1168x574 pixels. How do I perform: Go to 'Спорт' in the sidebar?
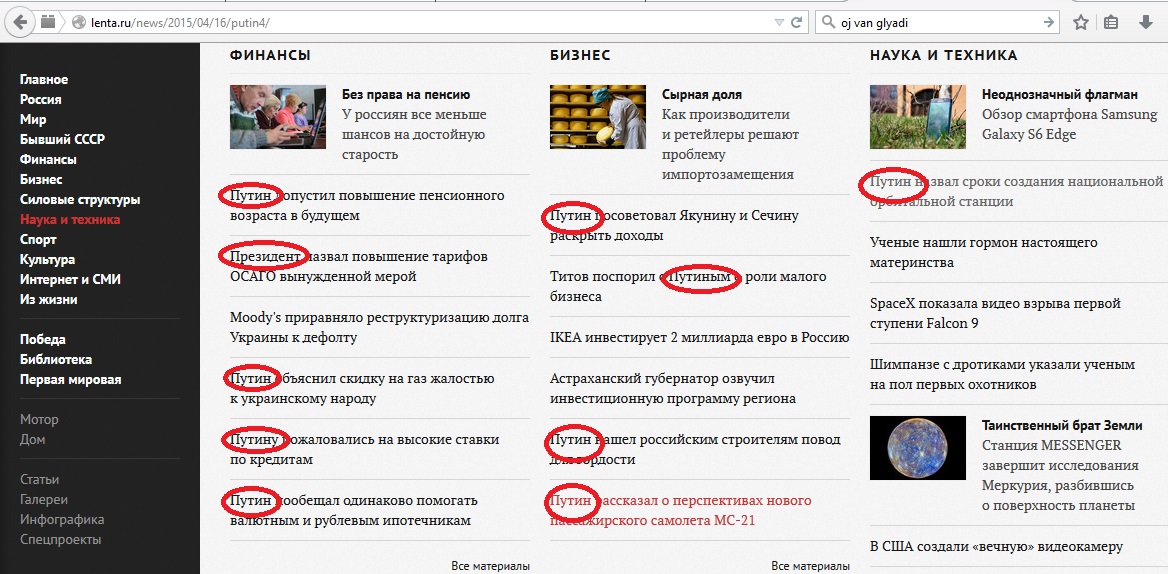coord(38,239)
